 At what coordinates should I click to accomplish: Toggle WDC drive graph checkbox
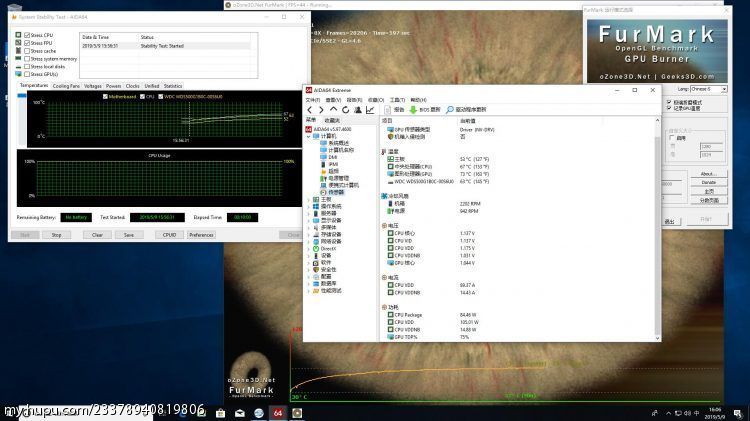coord(161,97)
